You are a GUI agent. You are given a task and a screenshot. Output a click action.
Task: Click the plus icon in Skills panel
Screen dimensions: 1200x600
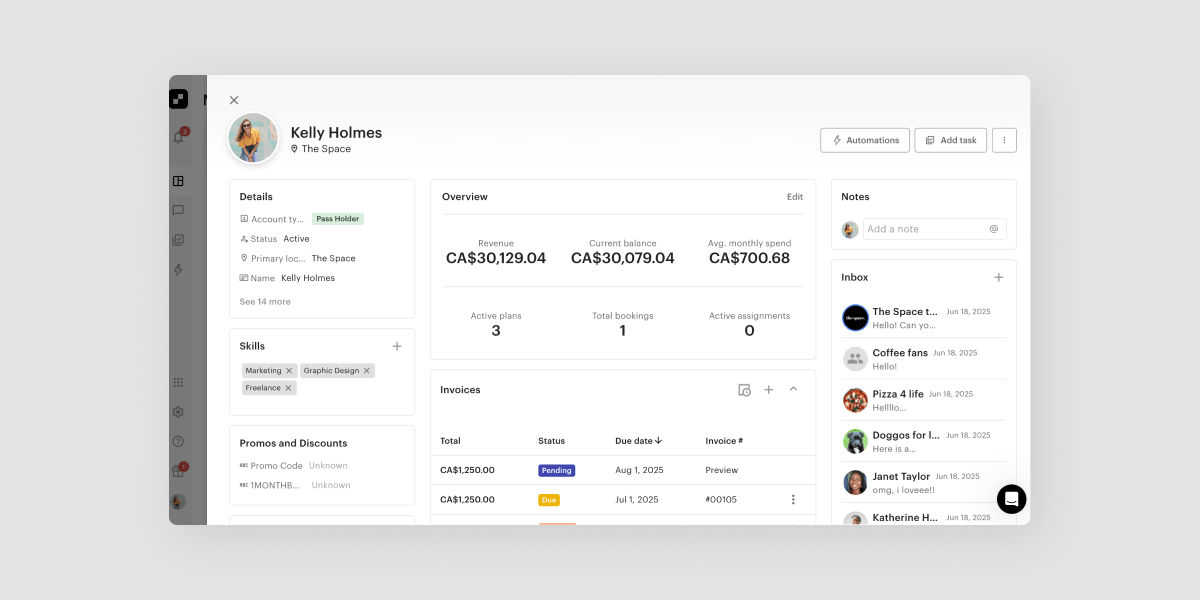tap(397, 346)
